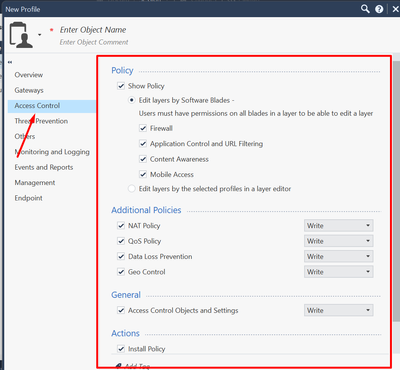Click the search magnifier icon in title bar

(365, 9)
